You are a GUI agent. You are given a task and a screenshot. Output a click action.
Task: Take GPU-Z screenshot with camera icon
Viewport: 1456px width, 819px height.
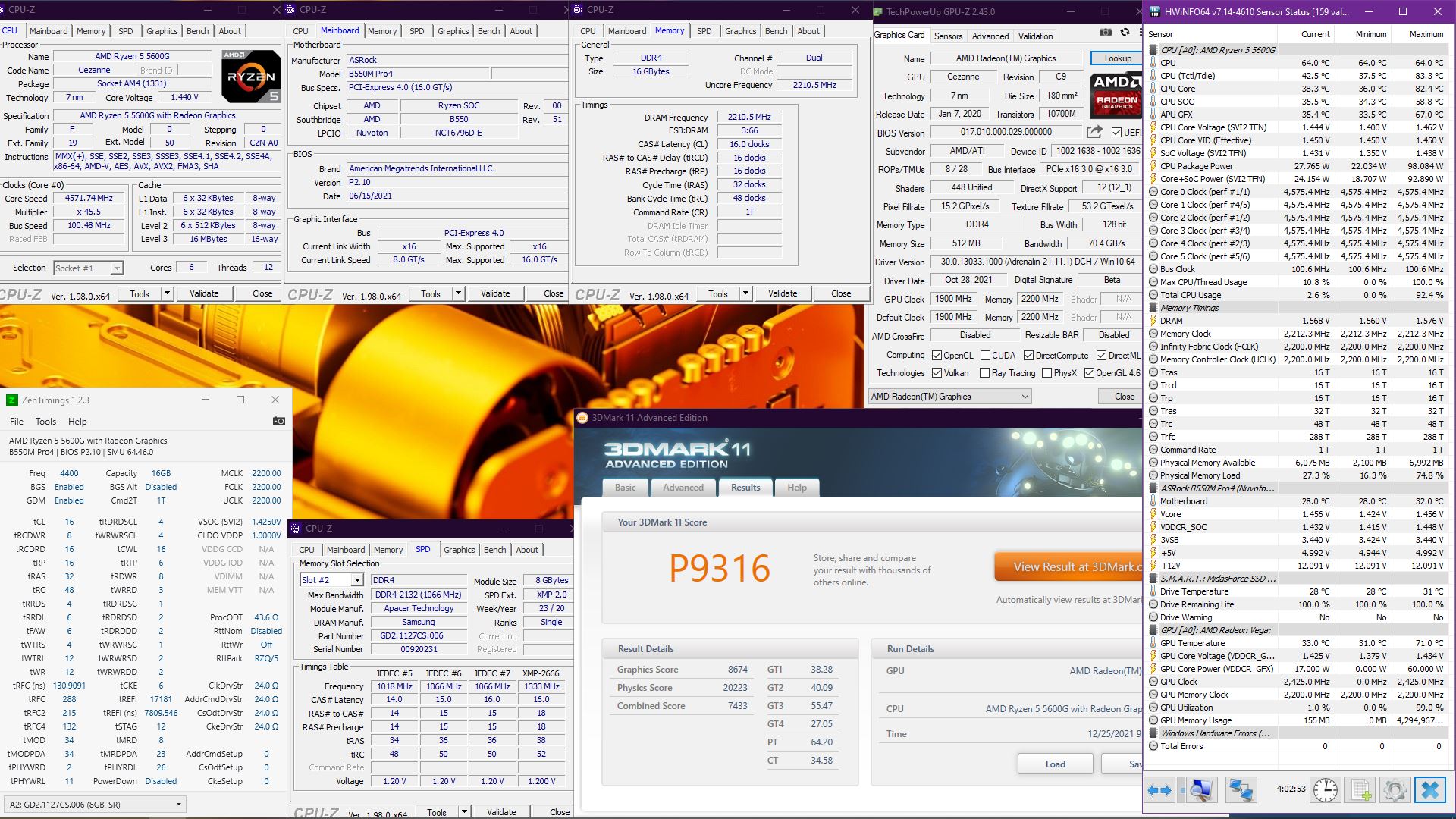tap(1106, 33)
